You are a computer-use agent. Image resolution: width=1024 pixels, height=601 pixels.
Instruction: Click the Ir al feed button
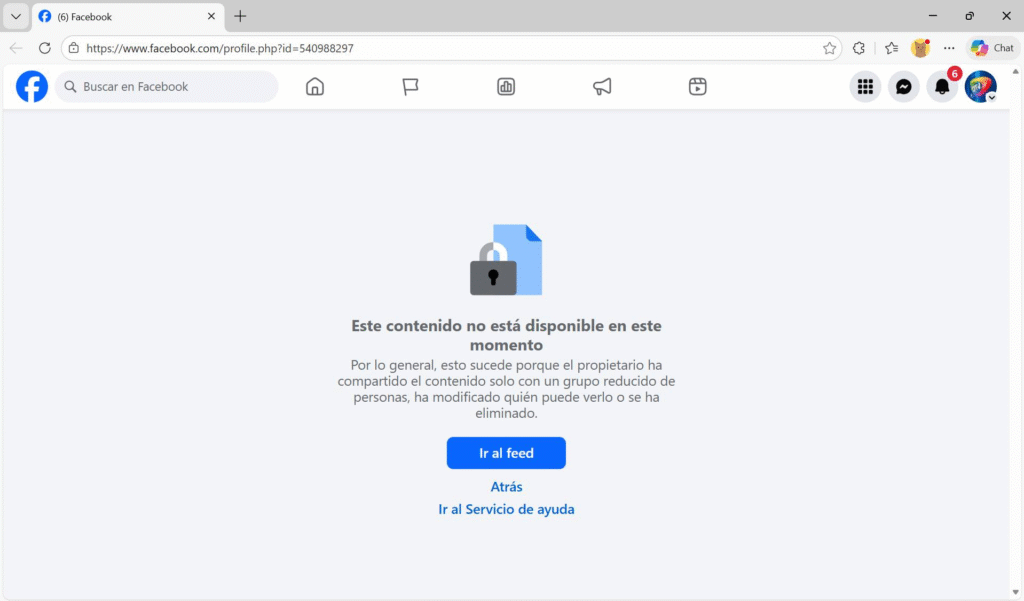coord(506,453)
